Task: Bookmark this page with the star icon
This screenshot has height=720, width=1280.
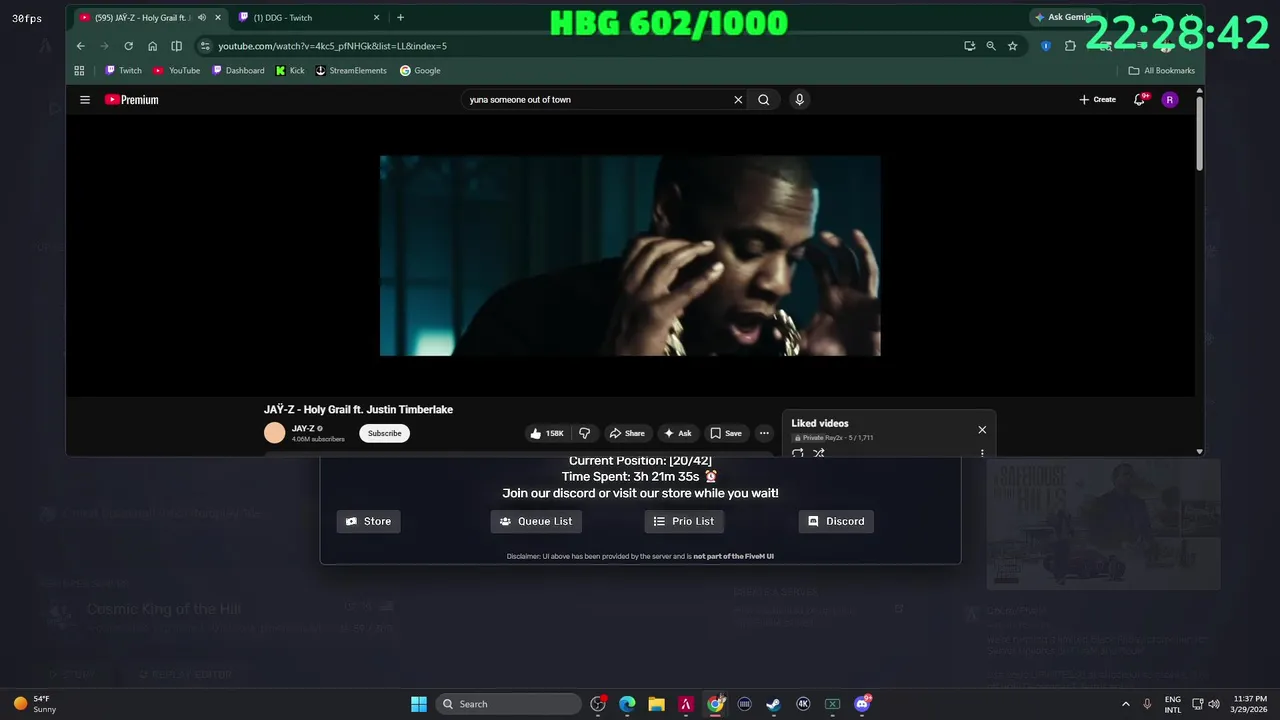Action: pyautogui.click(x=1012, y=46)
